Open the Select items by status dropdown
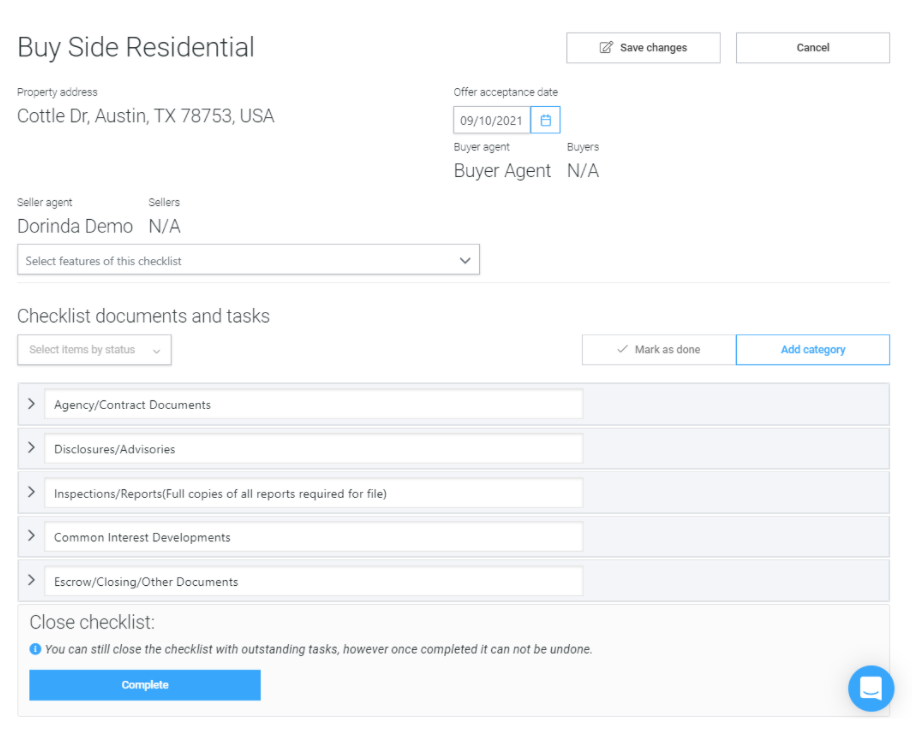This screenshot has width=922, height=735. (94, 350)
